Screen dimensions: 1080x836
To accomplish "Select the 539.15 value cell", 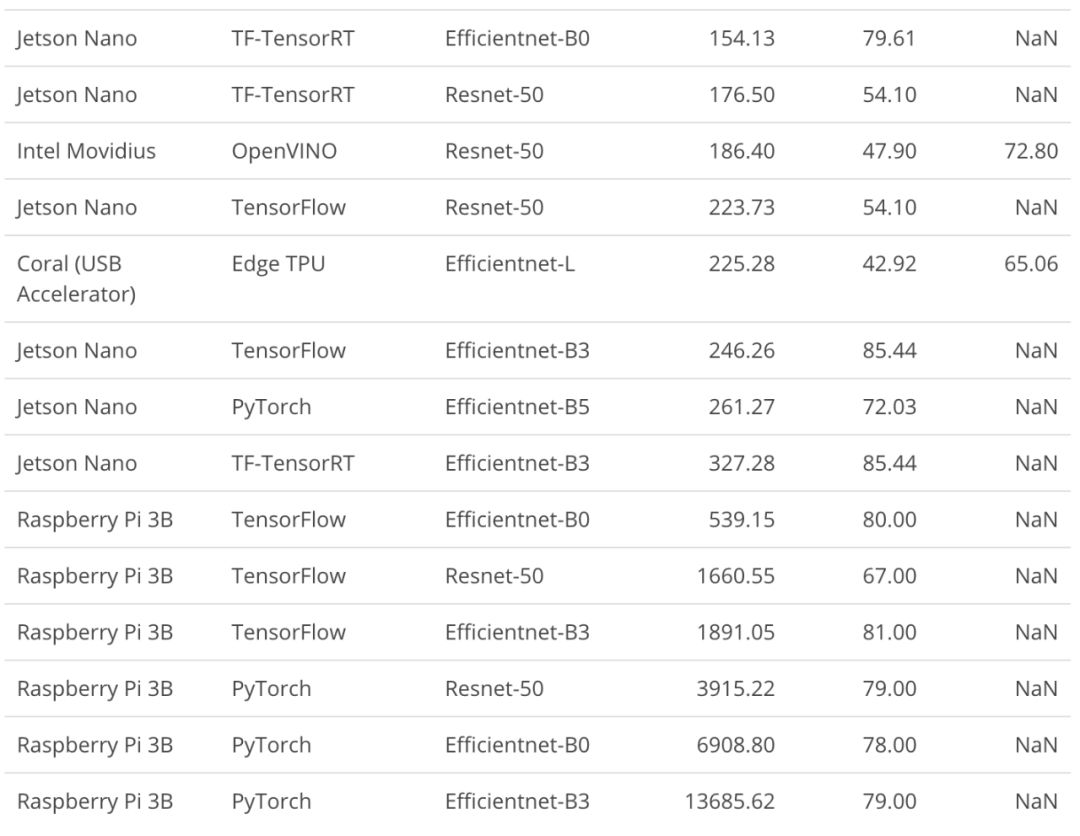I will (741, 520).
